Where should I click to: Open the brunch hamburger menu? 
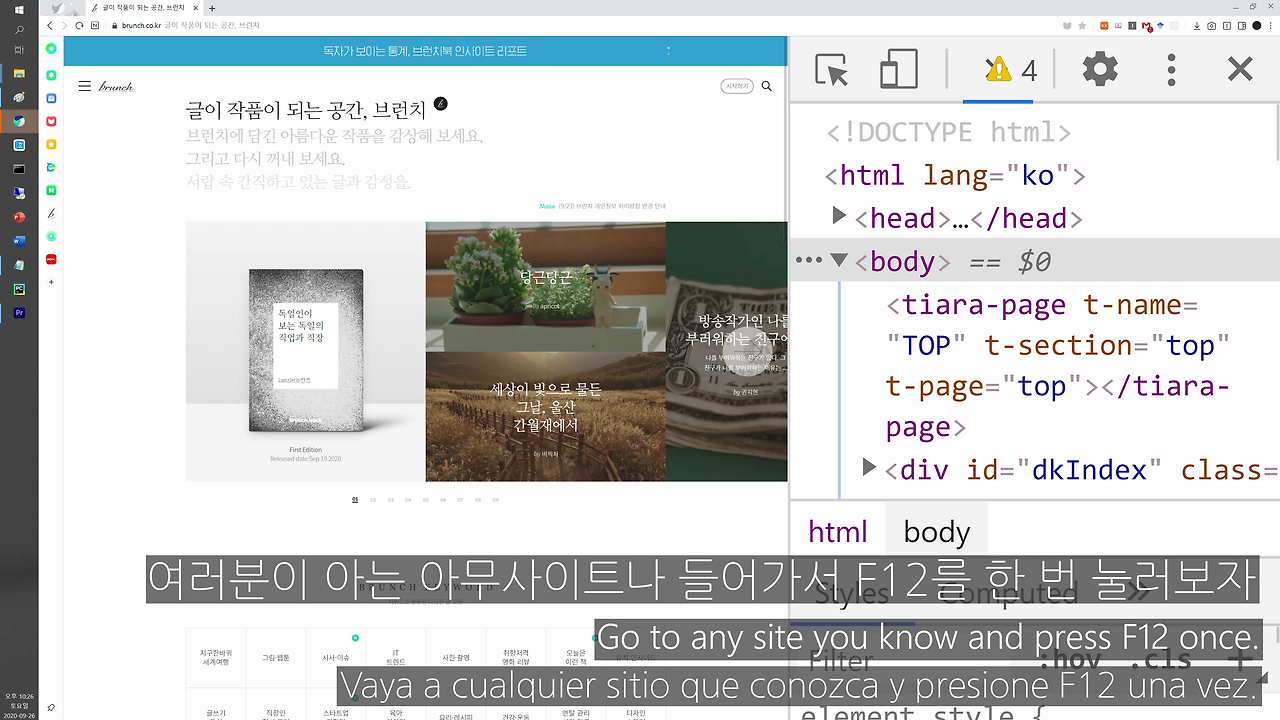[x=85, y=86]
